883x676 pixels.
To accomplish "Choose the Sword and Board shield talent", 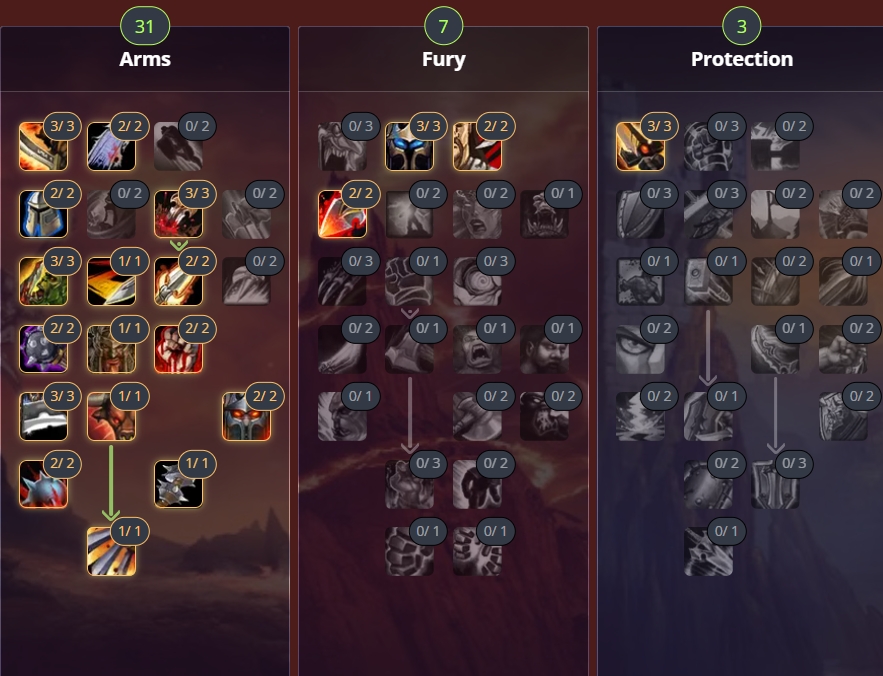I will (775, 484).
